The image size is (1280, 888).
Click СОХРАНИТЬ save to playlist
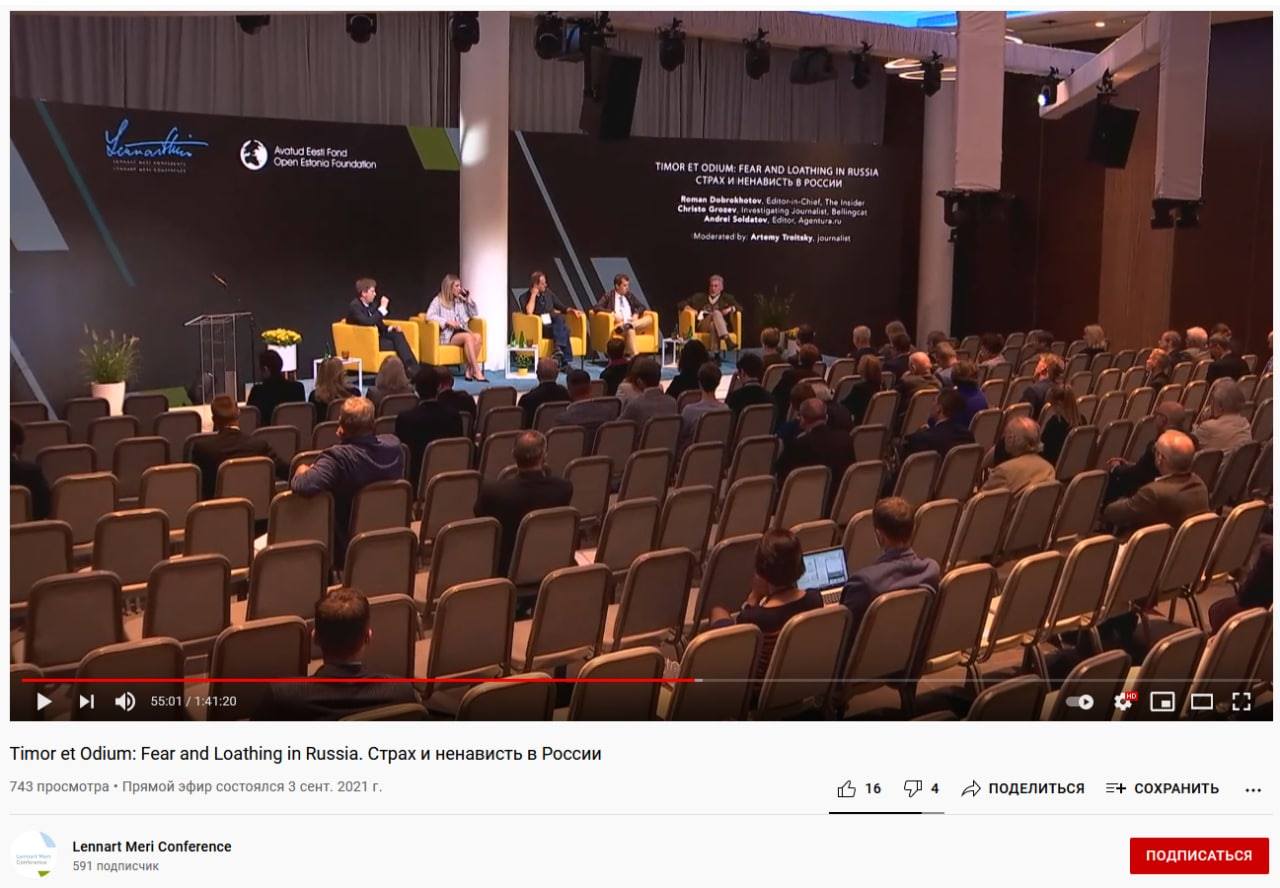coord(1162,788)
